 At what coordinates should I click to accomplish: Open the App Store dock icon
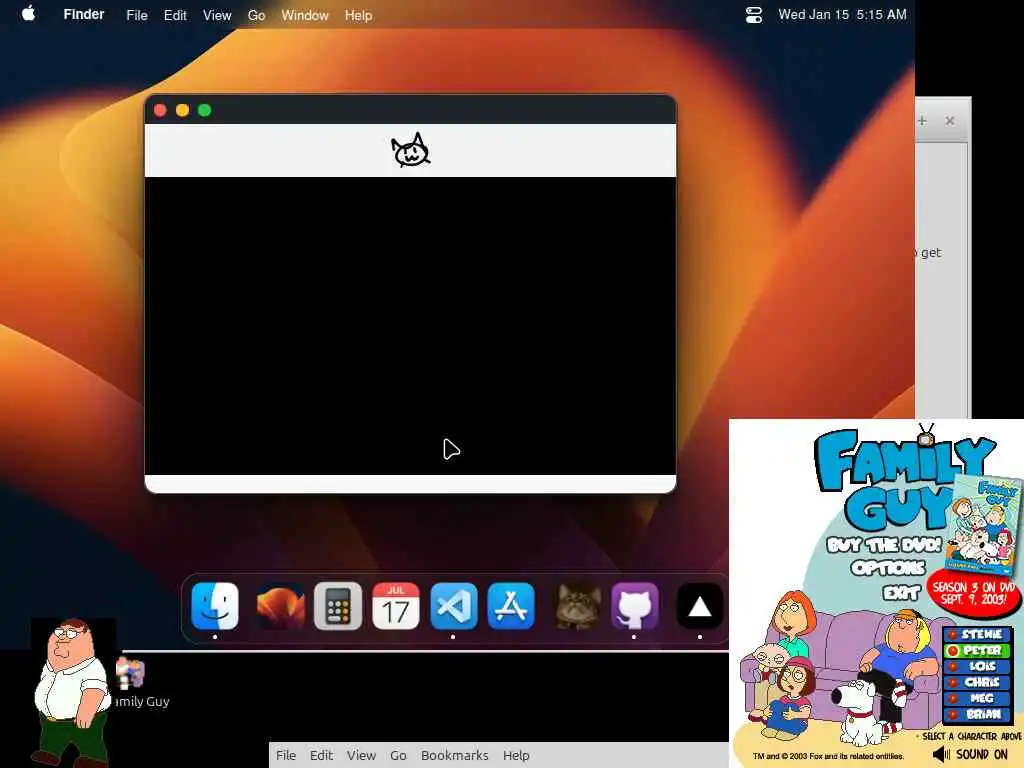click(511, 605)
